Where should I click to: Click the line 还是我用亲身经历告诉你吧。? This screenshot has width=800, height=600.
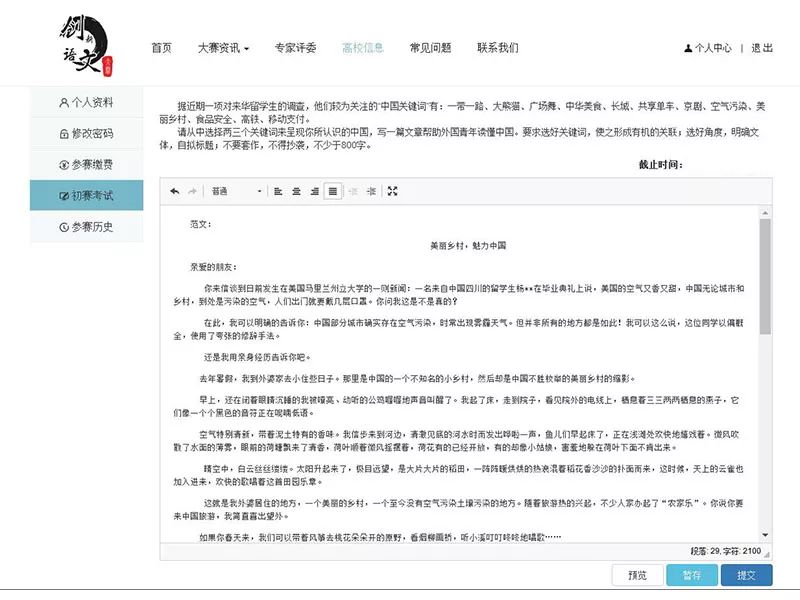click(x=257, y=357)
